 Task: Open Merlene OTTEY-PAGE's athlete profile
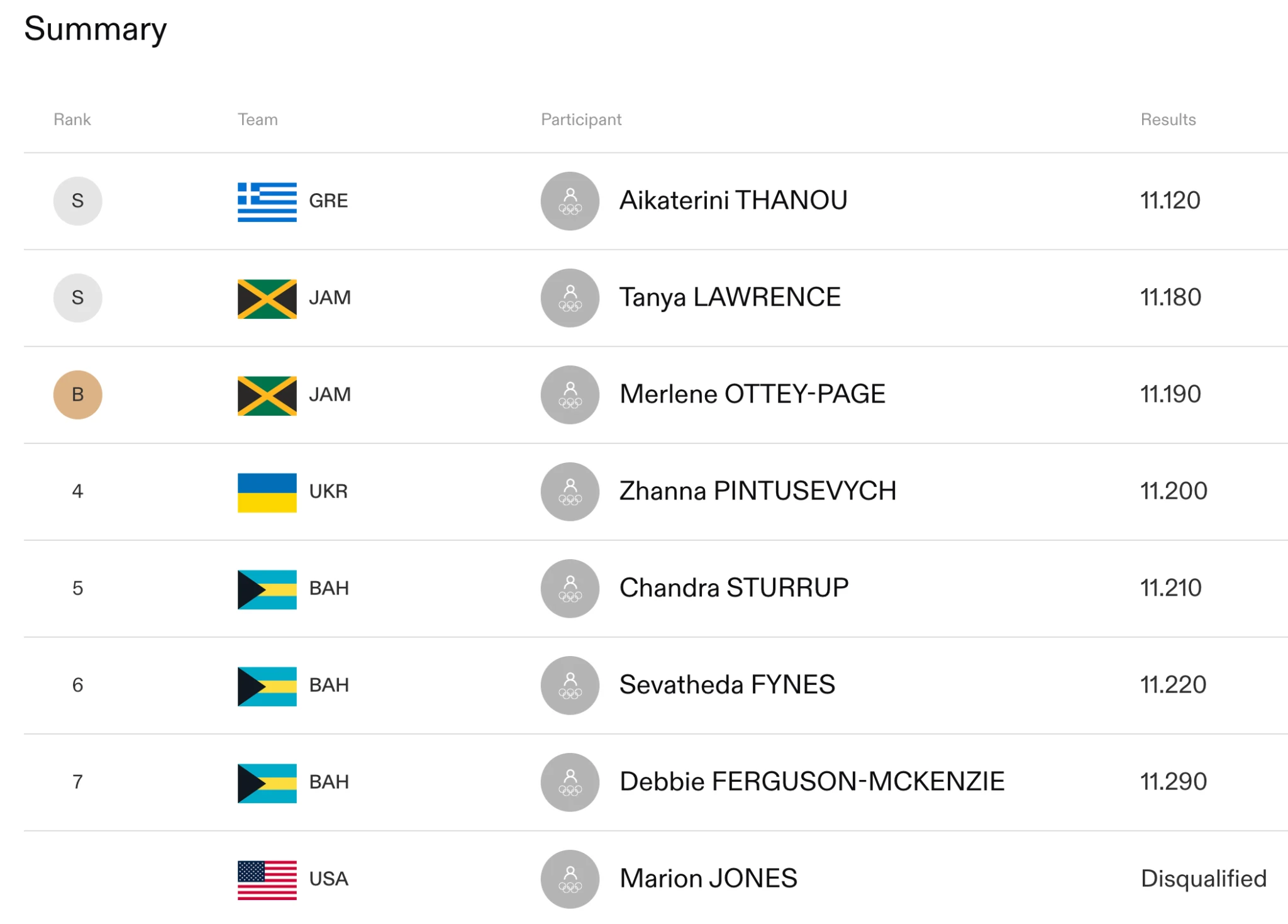752,395
